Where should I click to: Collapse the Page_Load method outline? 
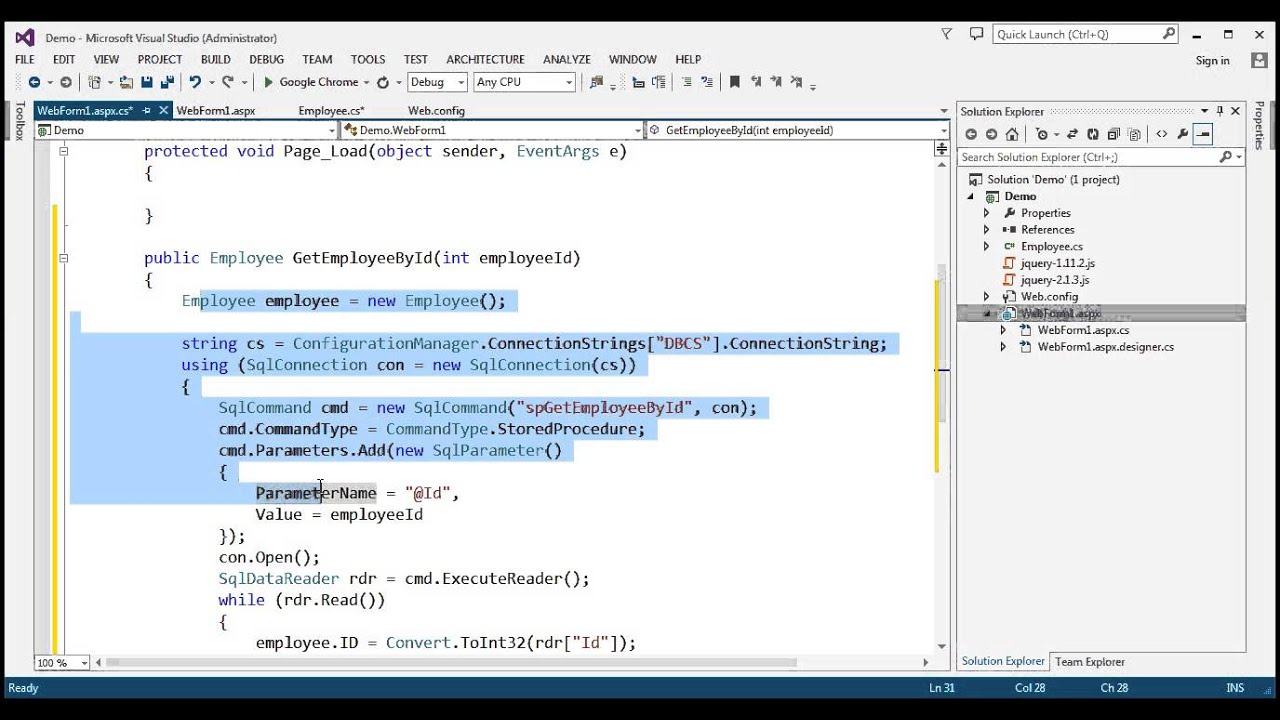pos(63,151)
